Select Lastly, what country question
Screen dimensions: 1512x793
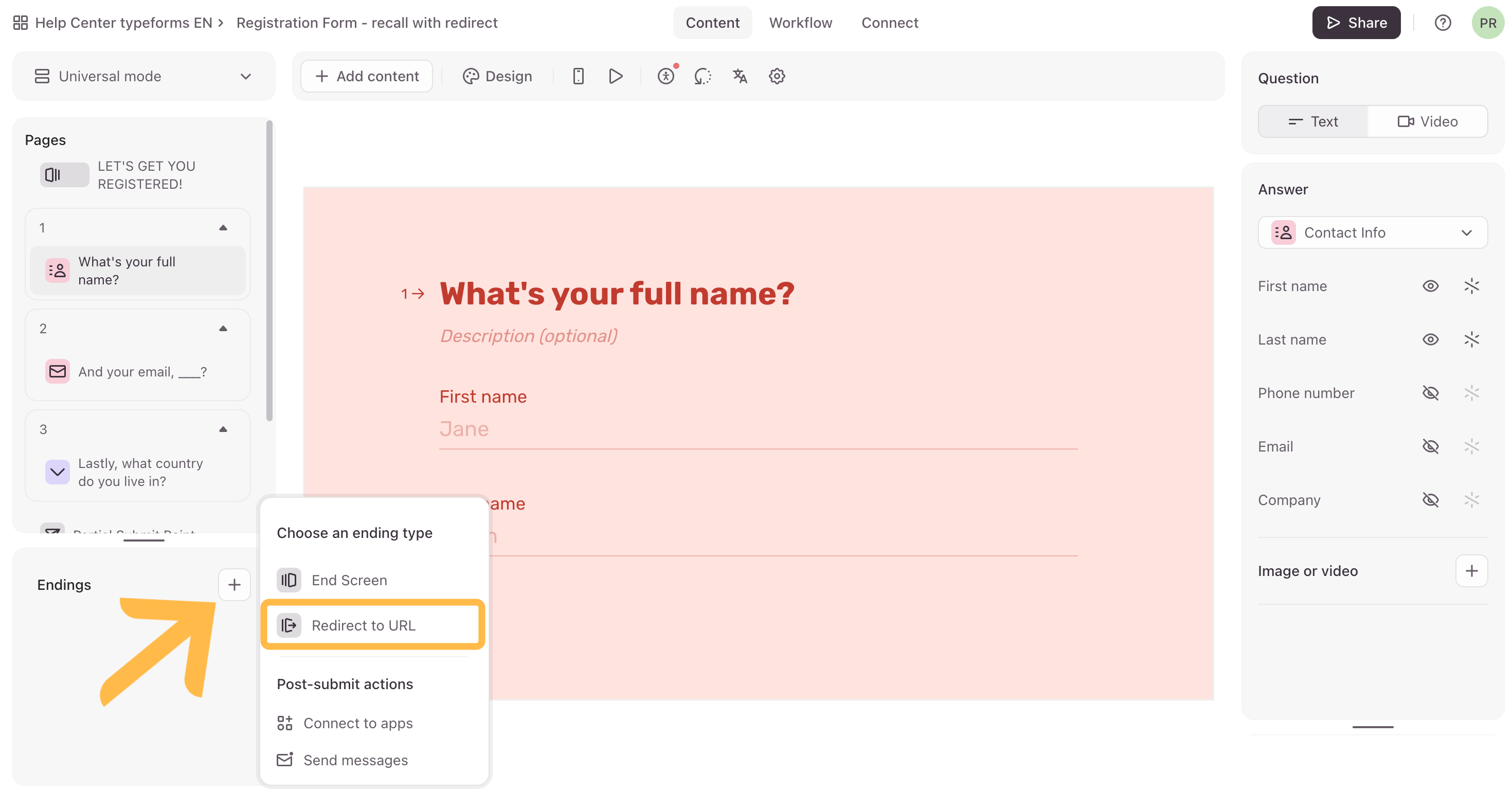[x=138, y=472]
